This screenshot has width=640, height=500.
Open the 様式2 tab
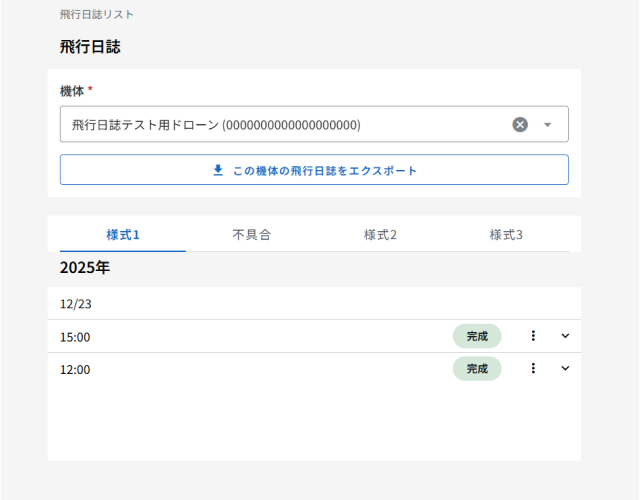[x=380, y=235]
